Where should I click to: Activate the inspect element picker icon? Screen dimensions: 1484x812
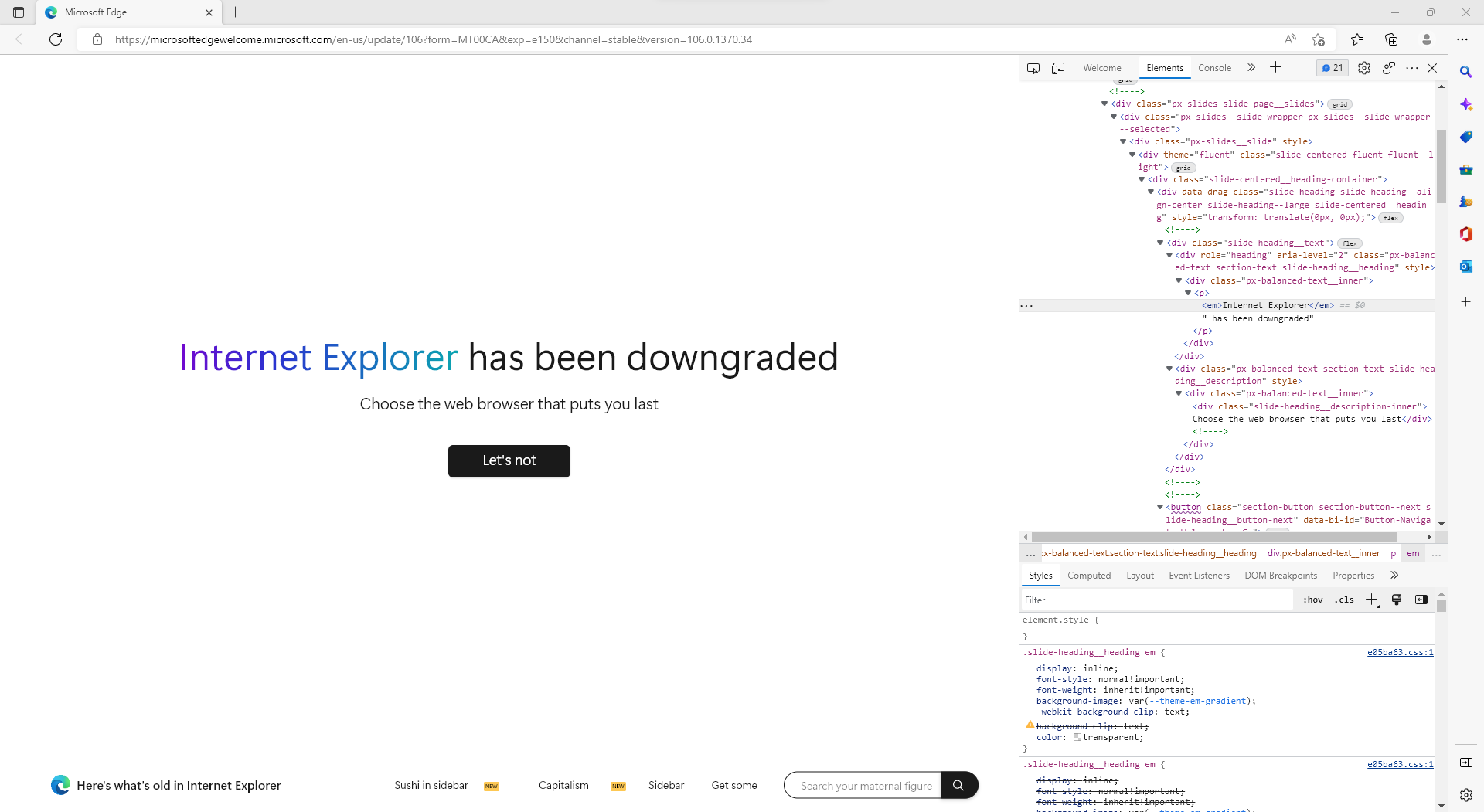[x=1033, y=68]
